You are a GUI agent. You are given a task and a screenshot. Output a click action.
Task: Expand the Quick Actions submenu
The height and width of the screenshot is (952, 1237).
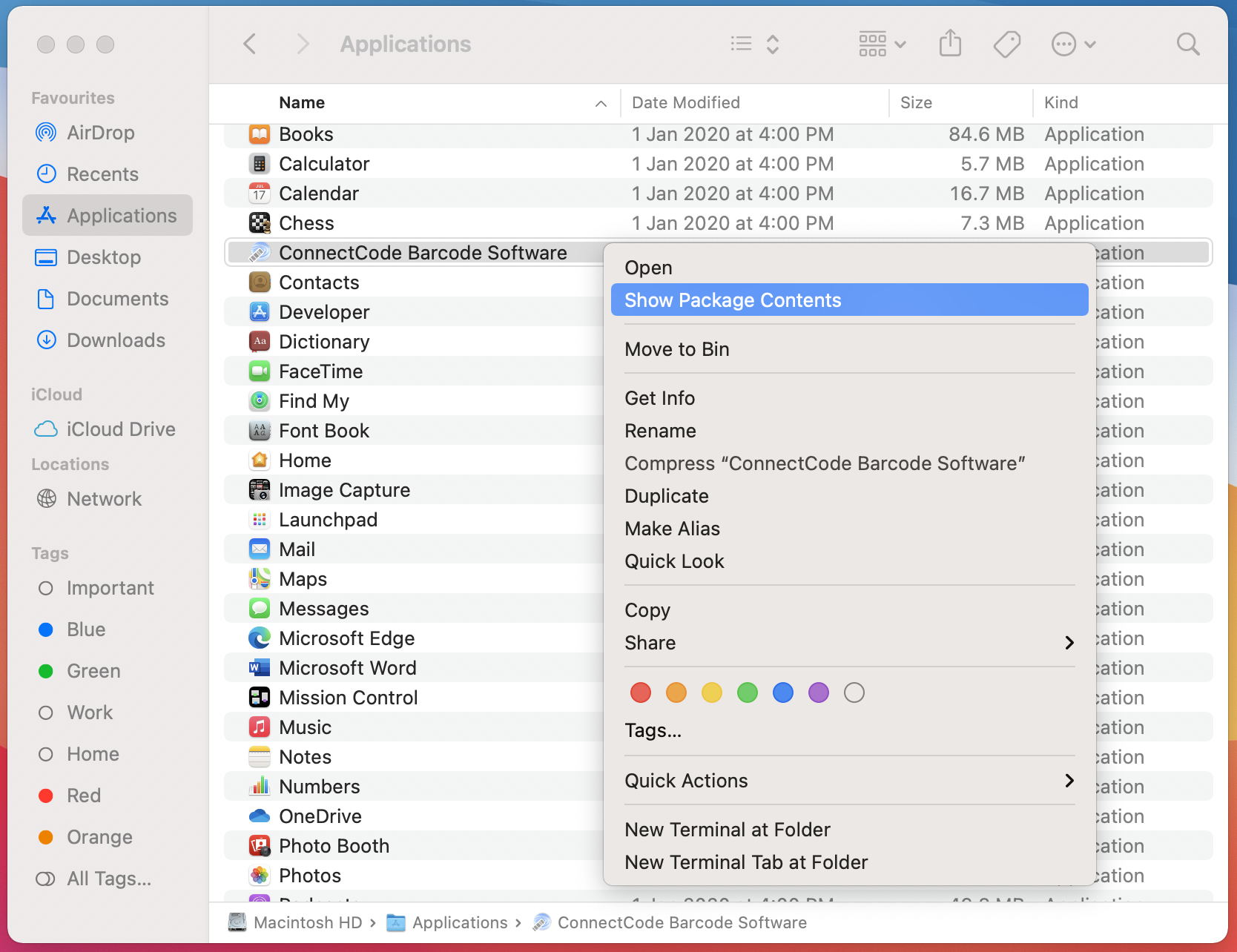pos(849,781)
